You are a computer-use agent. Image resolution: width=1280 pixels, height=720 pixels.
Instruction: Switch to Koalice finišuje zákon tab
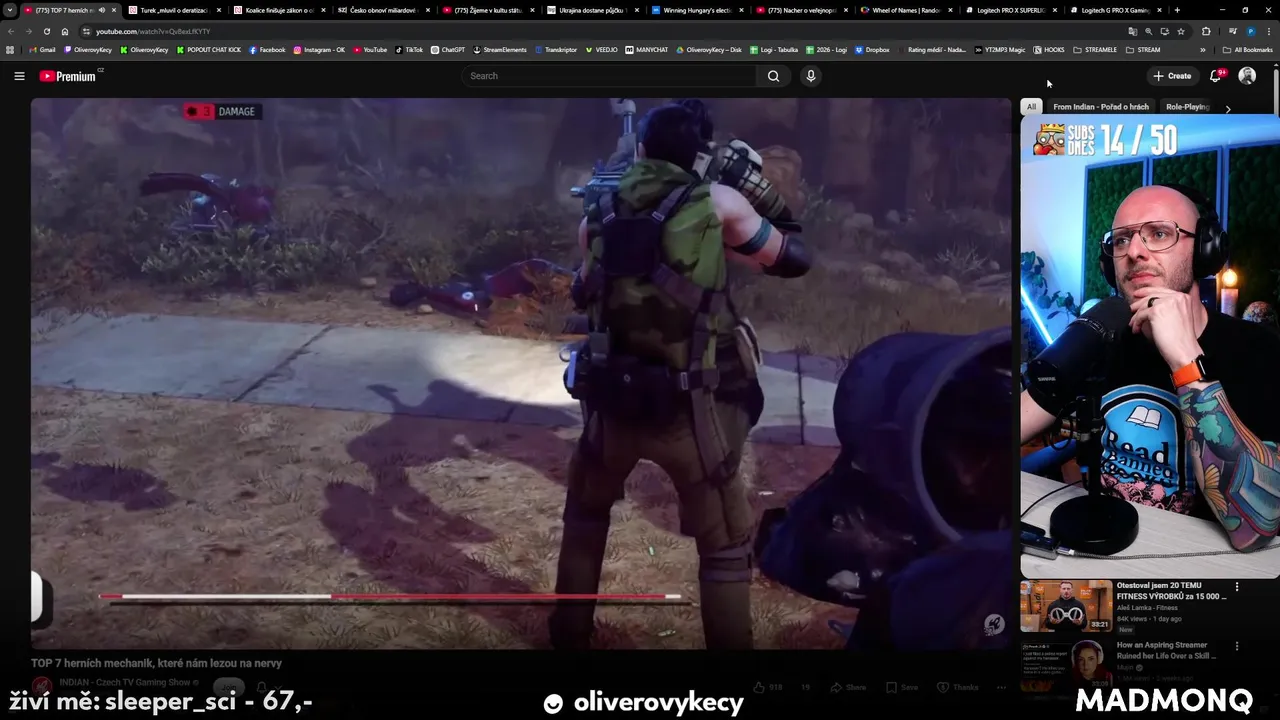278,10
